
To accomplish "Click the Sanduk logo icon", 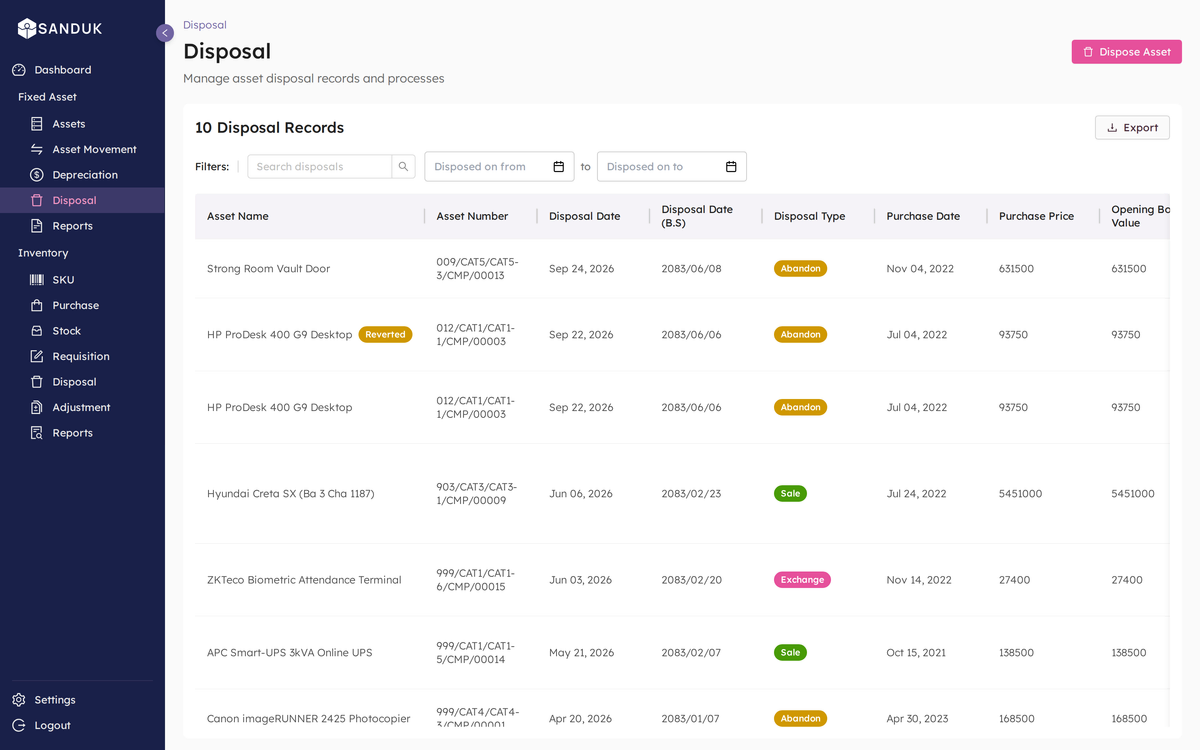I will pyautogui.click(x=27, y=29).
